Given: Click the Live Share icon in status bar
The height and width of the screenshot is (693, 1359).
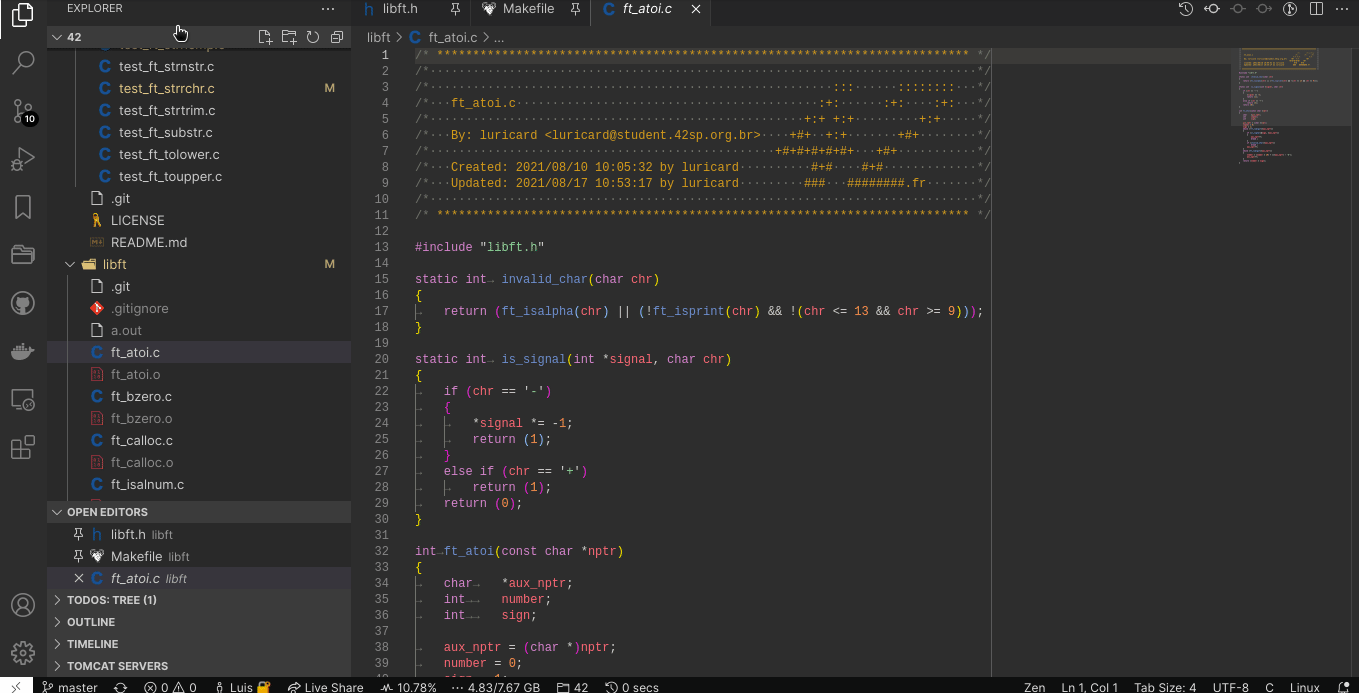Looking at the screenshot, I should (325, 687).
